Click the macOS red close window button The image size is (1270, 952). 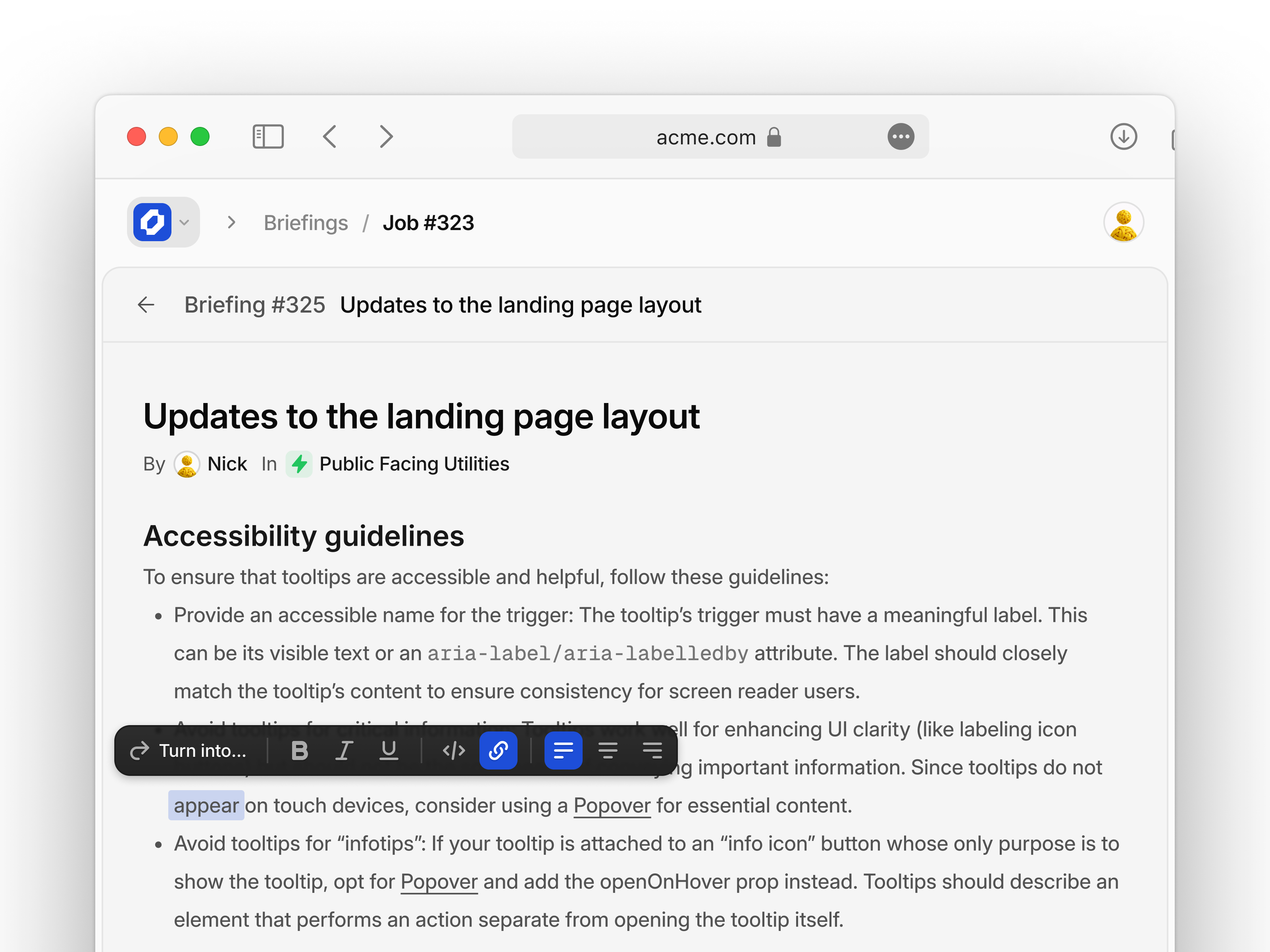coord(137,136)
